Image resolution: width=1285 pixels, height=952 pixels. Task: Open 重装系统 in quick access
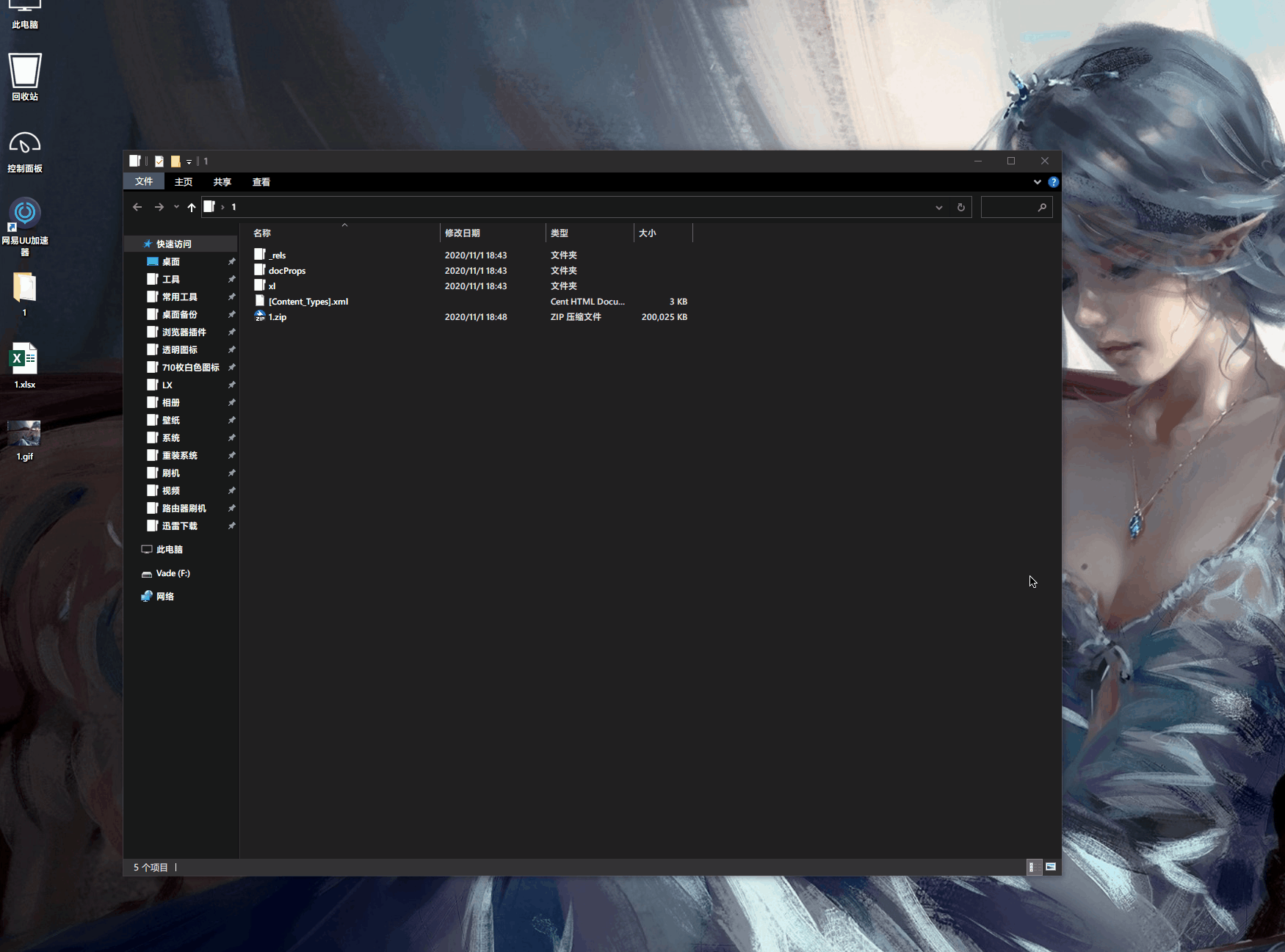[179, 455]
